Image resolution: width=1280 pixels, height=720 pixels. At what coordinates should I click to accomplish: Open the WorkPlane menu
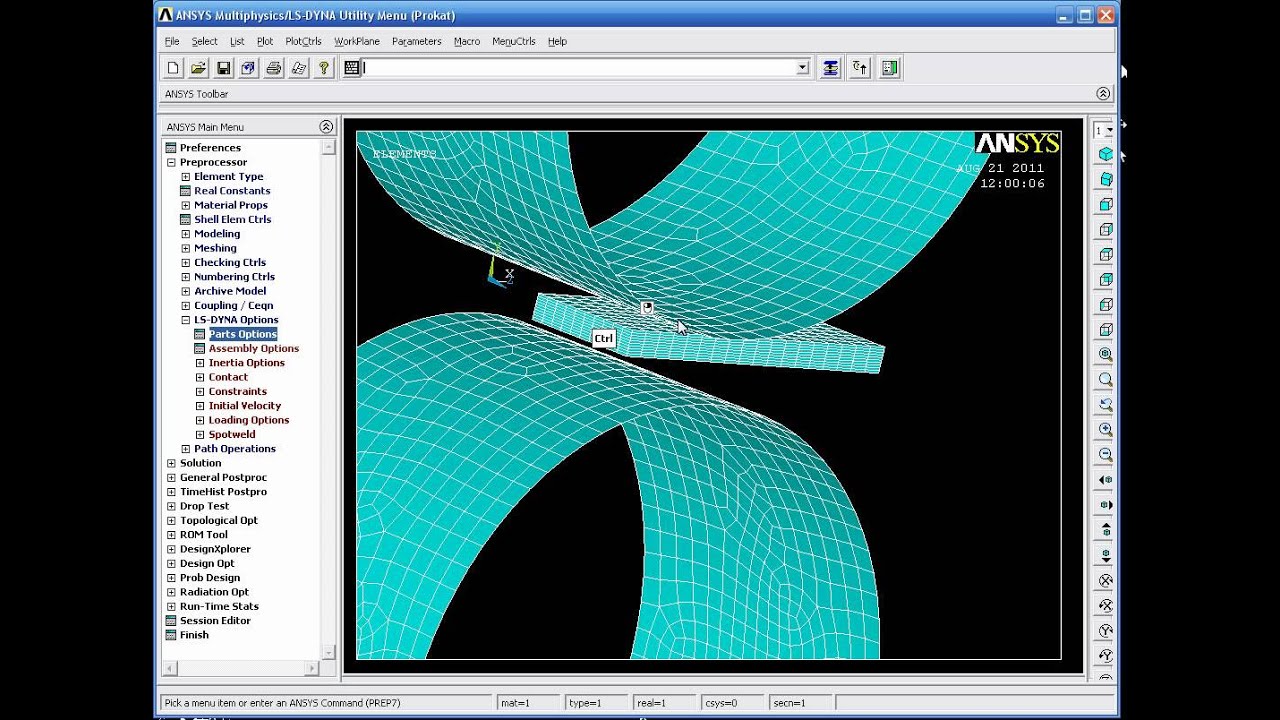pyautogui.click(x=357, y=41)
